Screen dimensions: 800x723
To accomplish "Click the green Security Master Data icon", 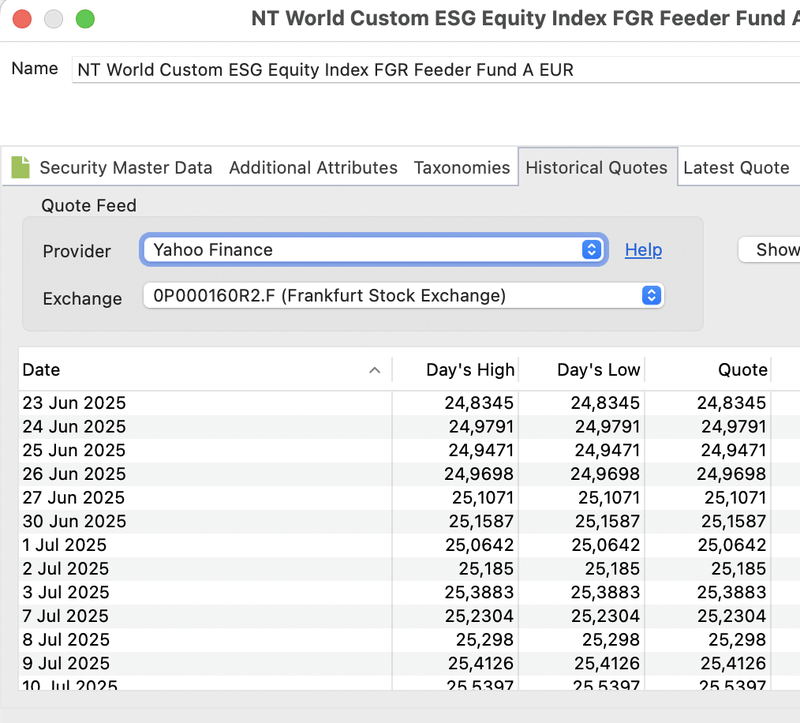I will pos(20,167).
